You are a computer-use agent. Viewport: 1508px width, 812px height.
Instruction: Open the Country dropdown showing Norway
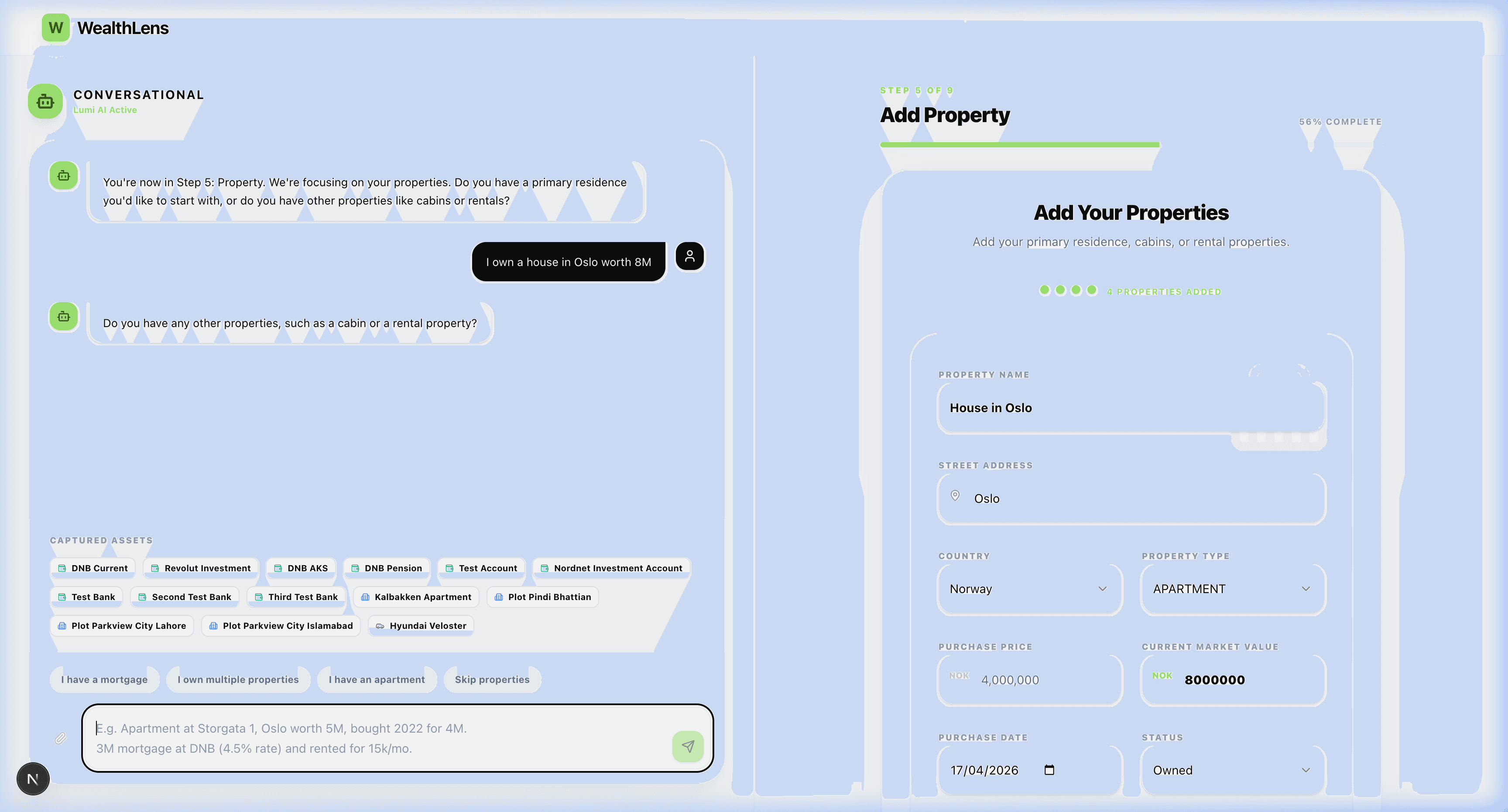[x=1028, y=589]
